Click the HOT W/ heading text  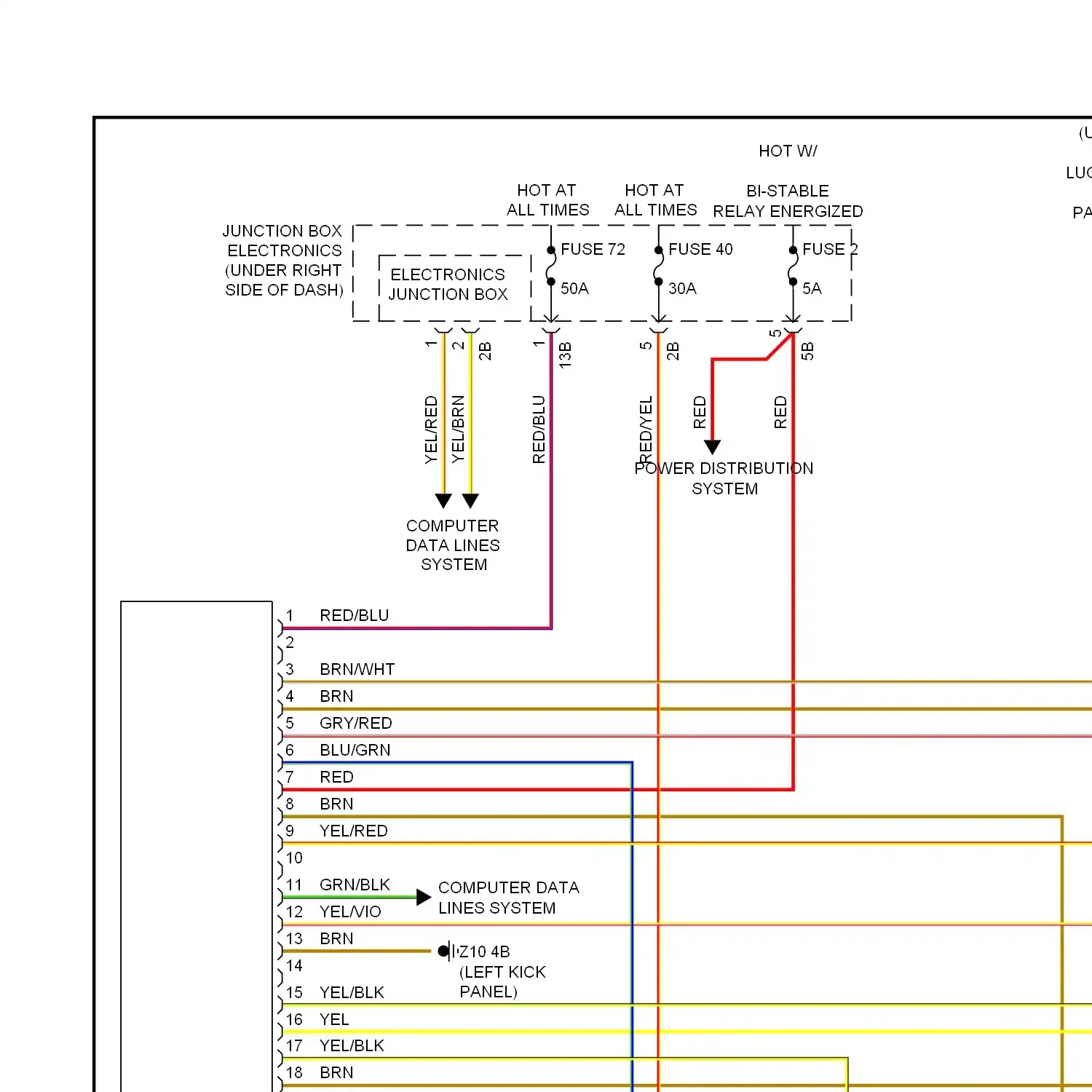(x=788, y=151)
